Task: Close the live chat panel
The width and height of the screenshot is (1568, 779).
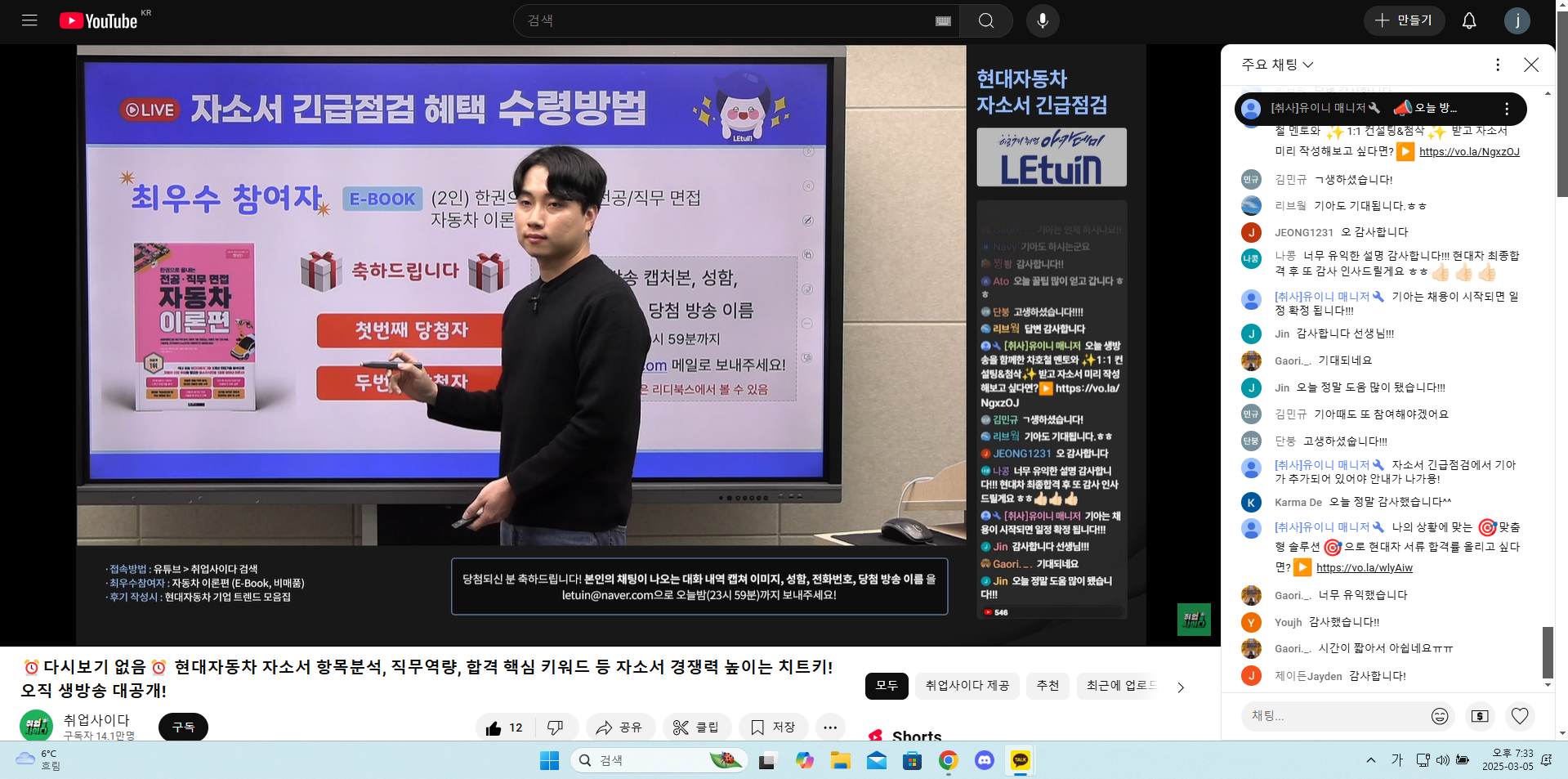Action: click(x=1531, y=65)
